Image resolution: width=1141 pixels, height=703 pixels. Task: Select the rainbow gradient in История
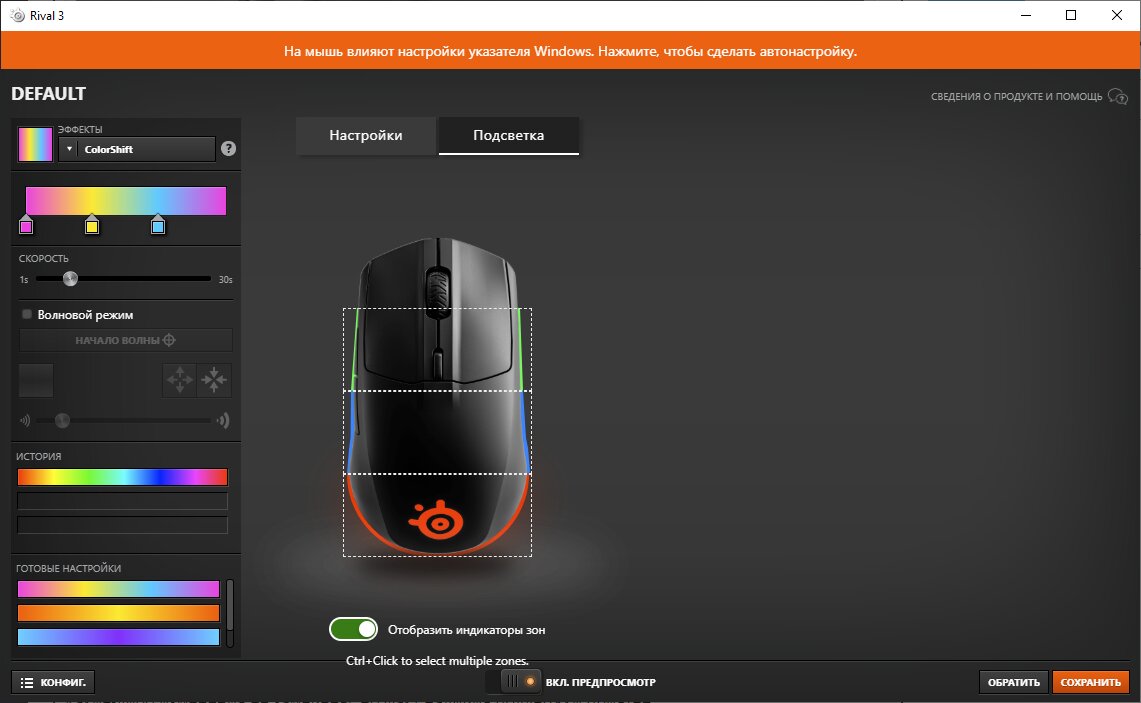tap(122, 477)
